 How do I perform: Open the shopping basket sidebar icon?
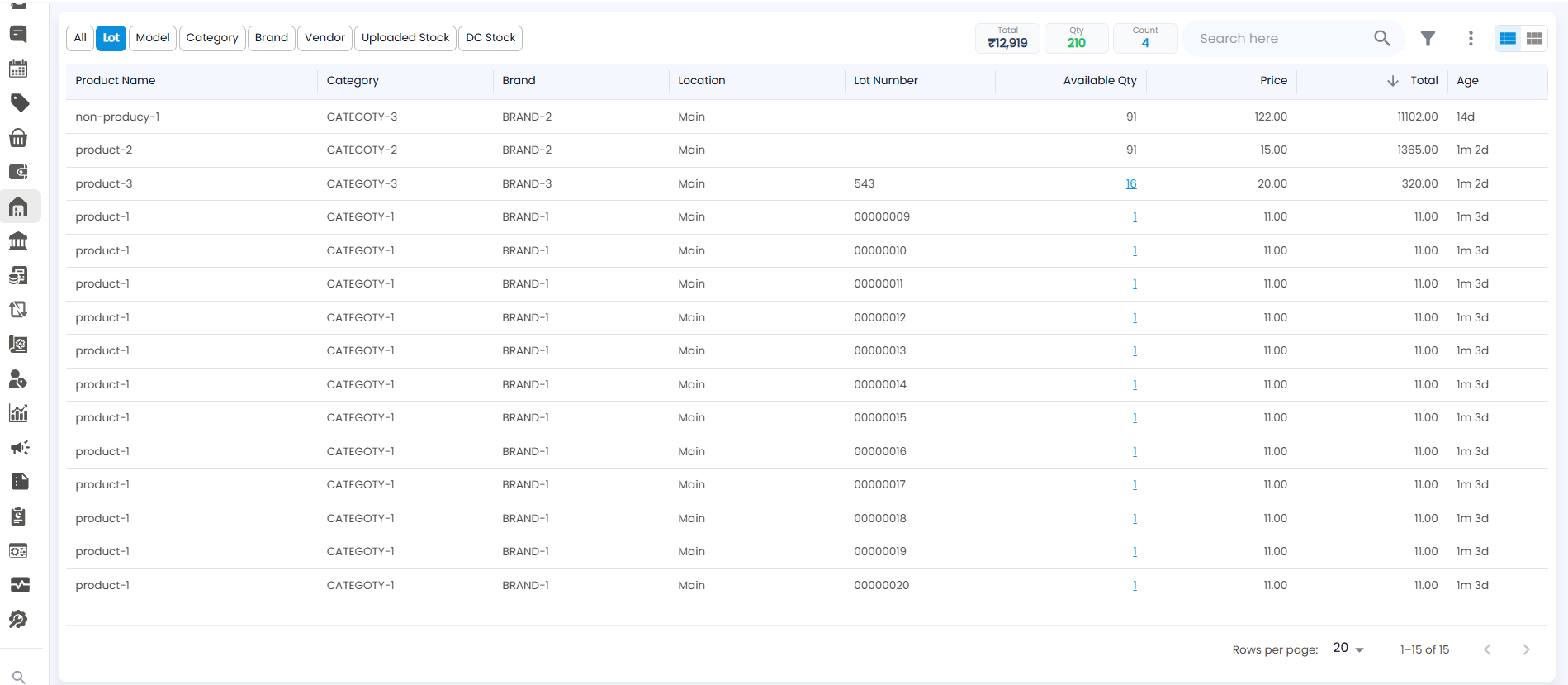(18, 137)
